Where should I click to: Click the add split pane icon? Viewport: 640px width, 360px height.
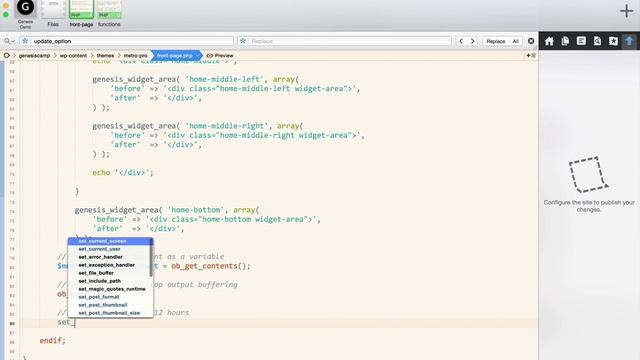click(x=531, y=55)
